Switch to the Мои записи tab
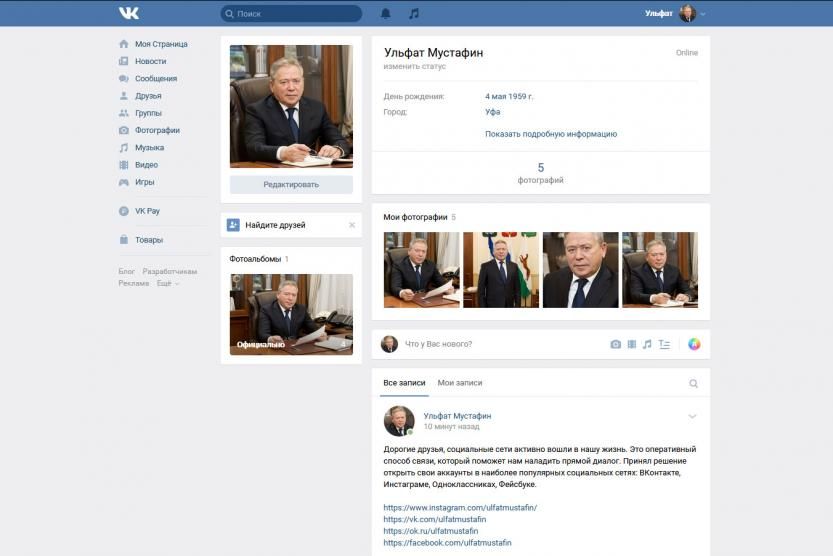 tap(460, 383)
